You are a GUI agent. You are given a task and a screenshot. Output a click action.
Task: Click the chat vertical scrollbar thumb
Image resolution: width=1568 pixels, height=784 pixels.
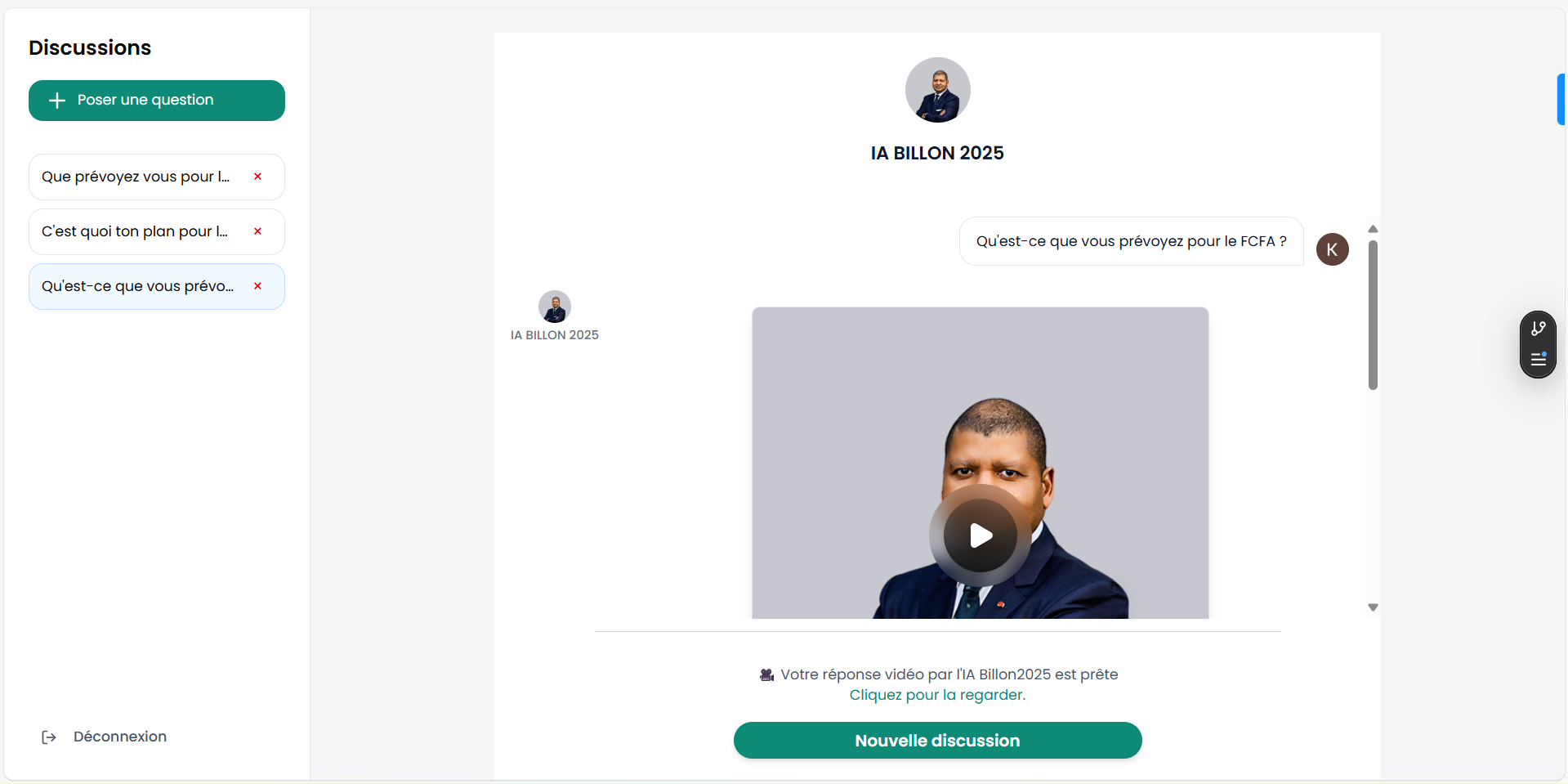coord(1373,315)
